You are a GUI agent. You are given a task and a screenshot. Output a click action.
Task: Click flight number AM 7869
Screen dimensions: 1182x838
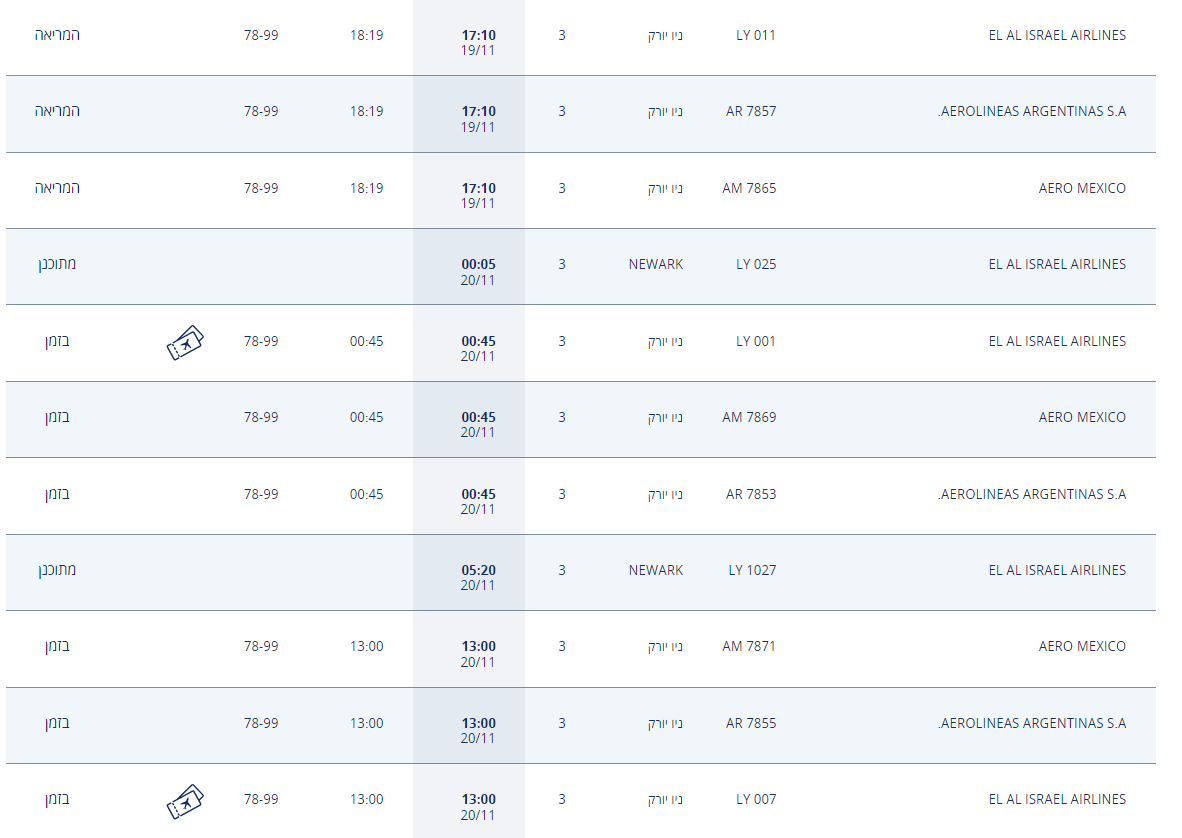[749, 417]
